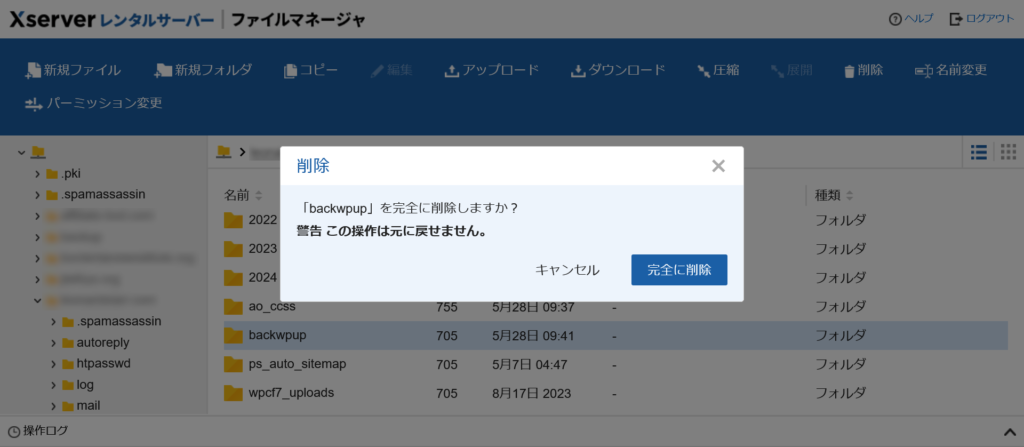Click the breadcrumb root folder icon
Image resolution: width=1024 pixels, height=447 pixels.
(224, 152)
